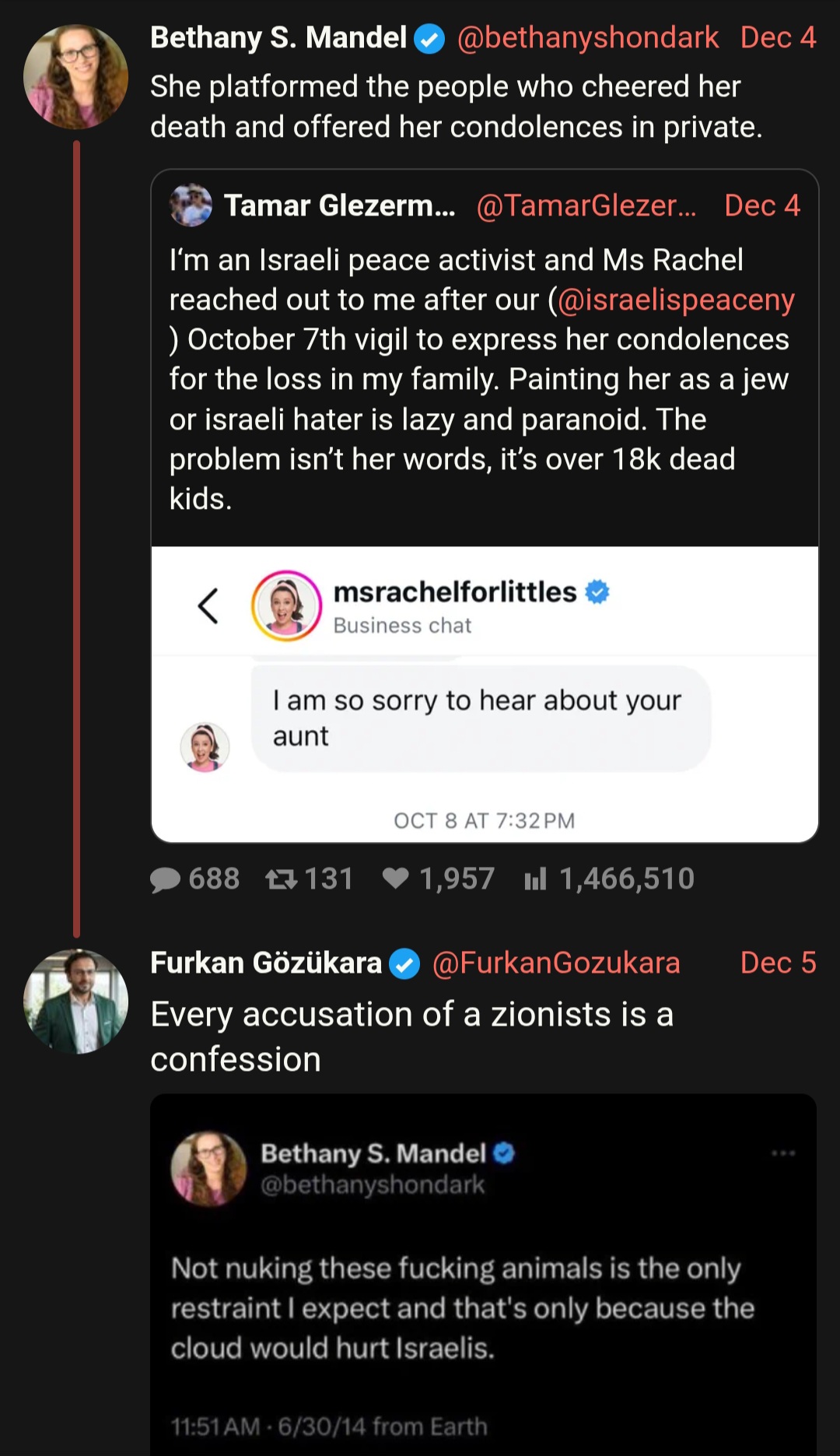840x1456 pixels.
Task: Open the Dec 5 timestamp on Furkan's tweet
Action: point(778,963)
